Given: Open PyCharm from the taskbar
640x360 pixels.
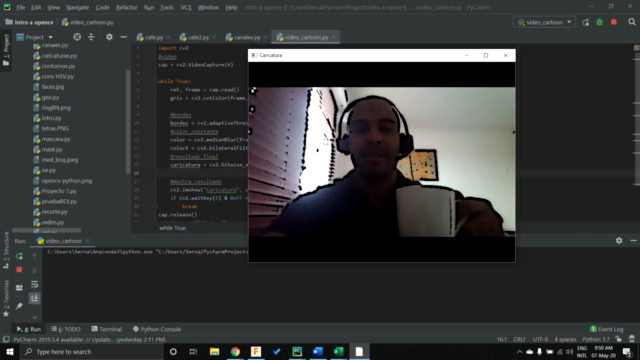Looking at the screenshot, I should click(x=297, y=351).
